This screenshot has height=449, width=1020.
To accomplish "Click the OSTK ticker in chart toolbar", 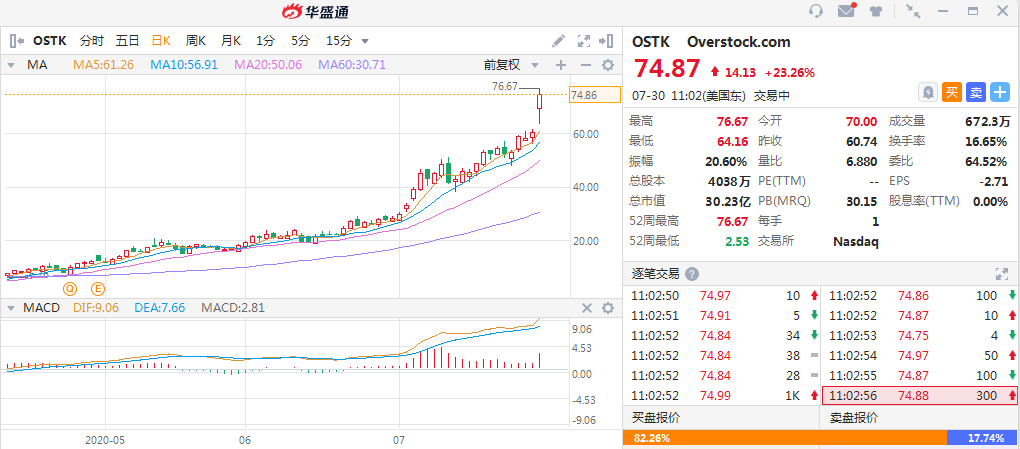I will click(50, 41).
